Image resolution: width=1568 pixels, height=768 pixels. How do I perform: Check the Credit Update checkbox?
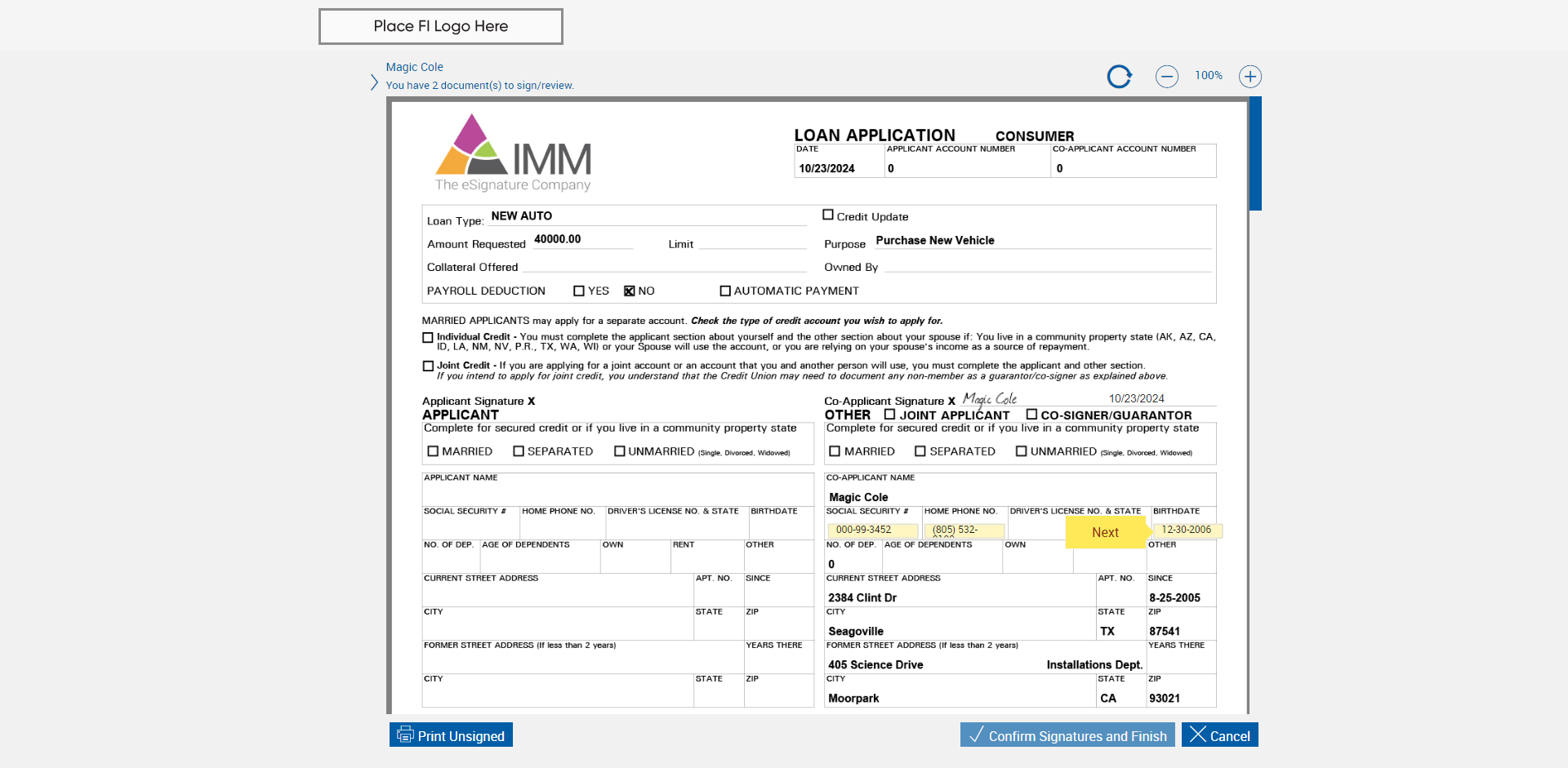click(828, 215)
